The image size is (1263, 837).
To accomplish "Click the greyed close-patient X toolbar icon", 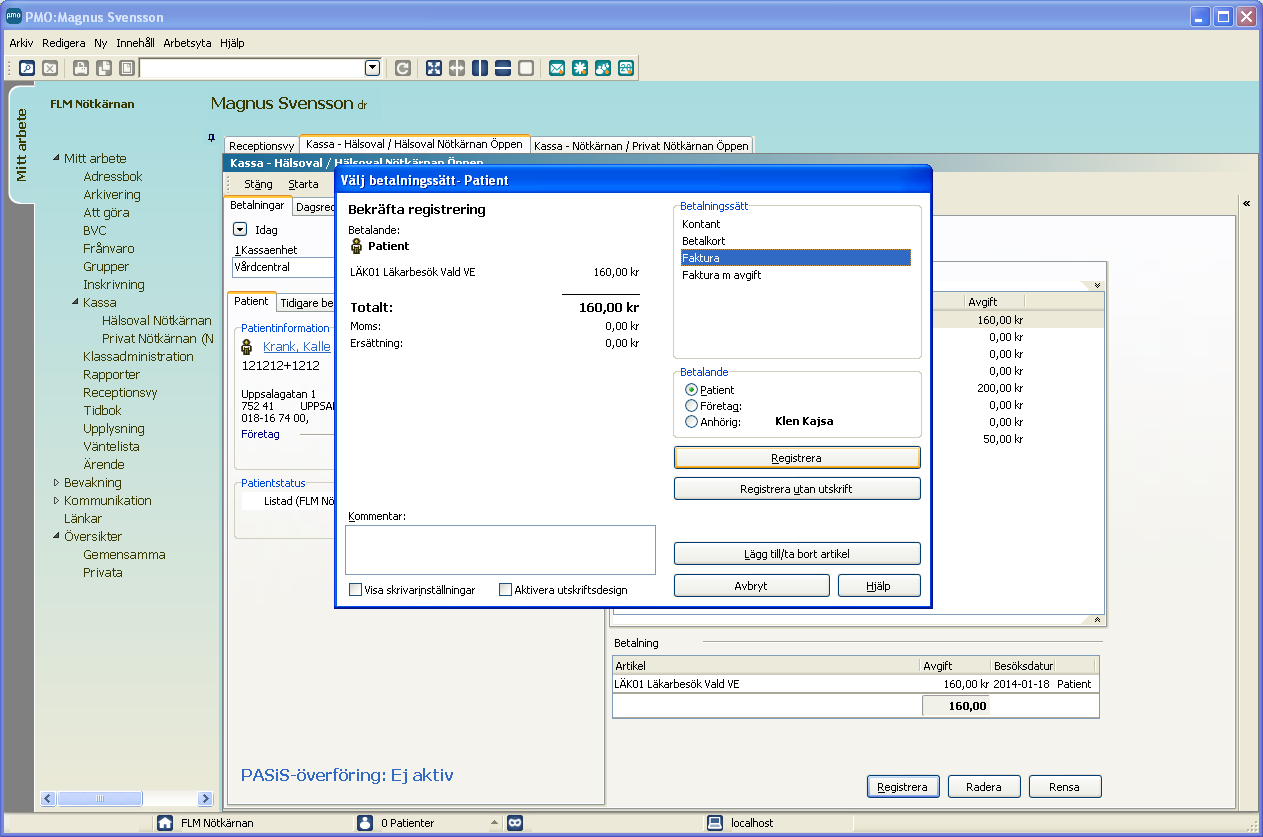I will (x=49, y=68).
